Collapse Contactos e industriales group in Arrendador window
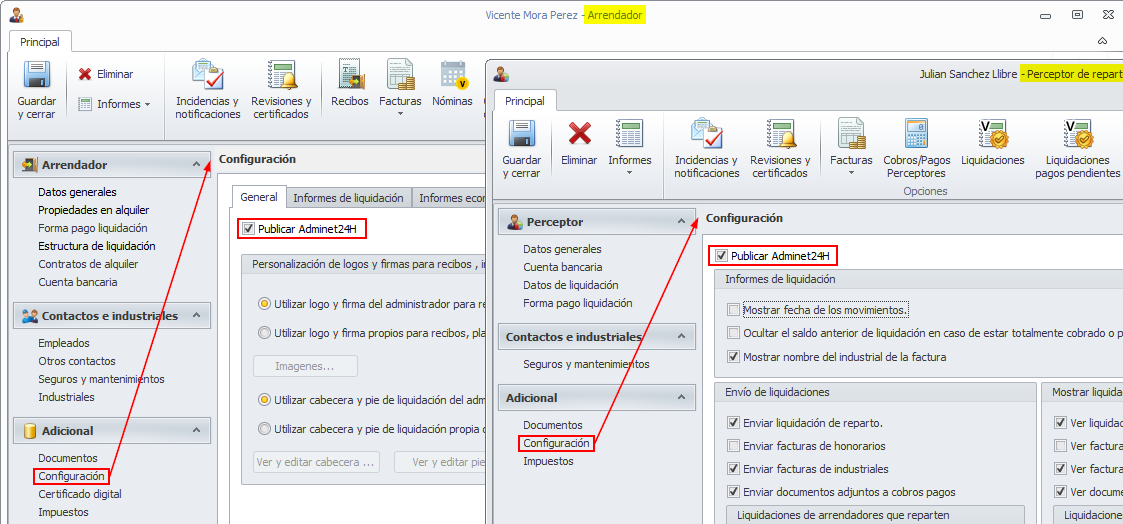Screen dimensions: 1123x524 click(196, 316)
